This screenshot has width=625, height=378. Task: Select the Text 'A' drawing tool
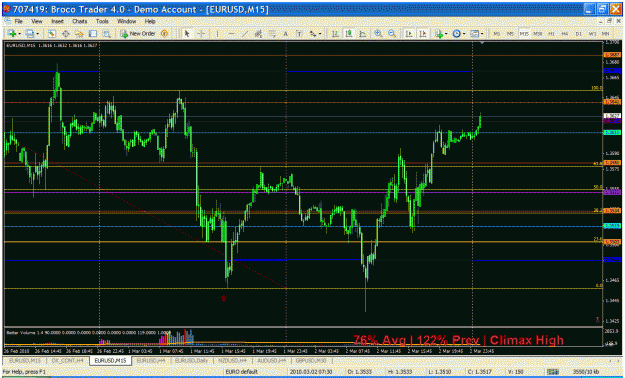(285, 34)
